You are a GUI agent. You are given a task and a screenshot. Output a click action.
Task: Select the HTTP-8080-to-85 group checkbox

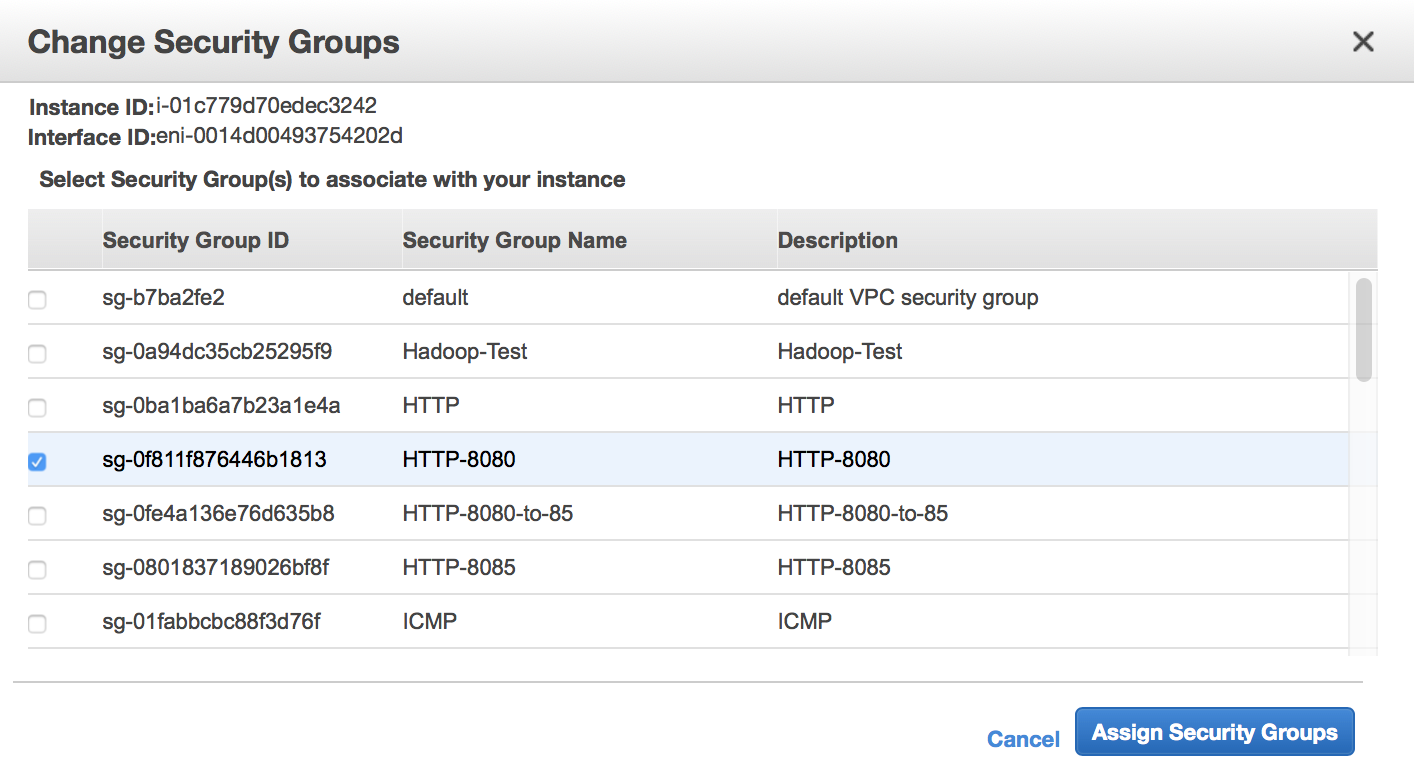[37, 516]
